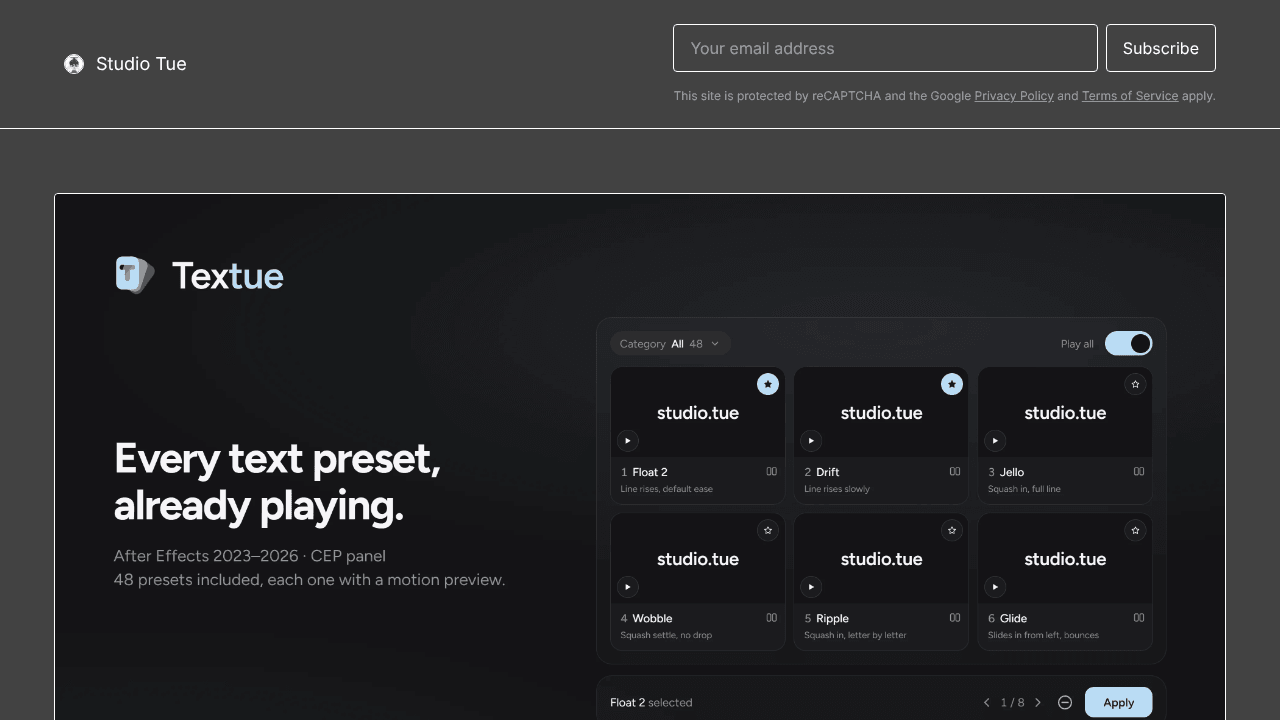Screen dimensions: 1280x720
Task: Click the Studio Tue round logo icon
Action: [x=74, y=64]
